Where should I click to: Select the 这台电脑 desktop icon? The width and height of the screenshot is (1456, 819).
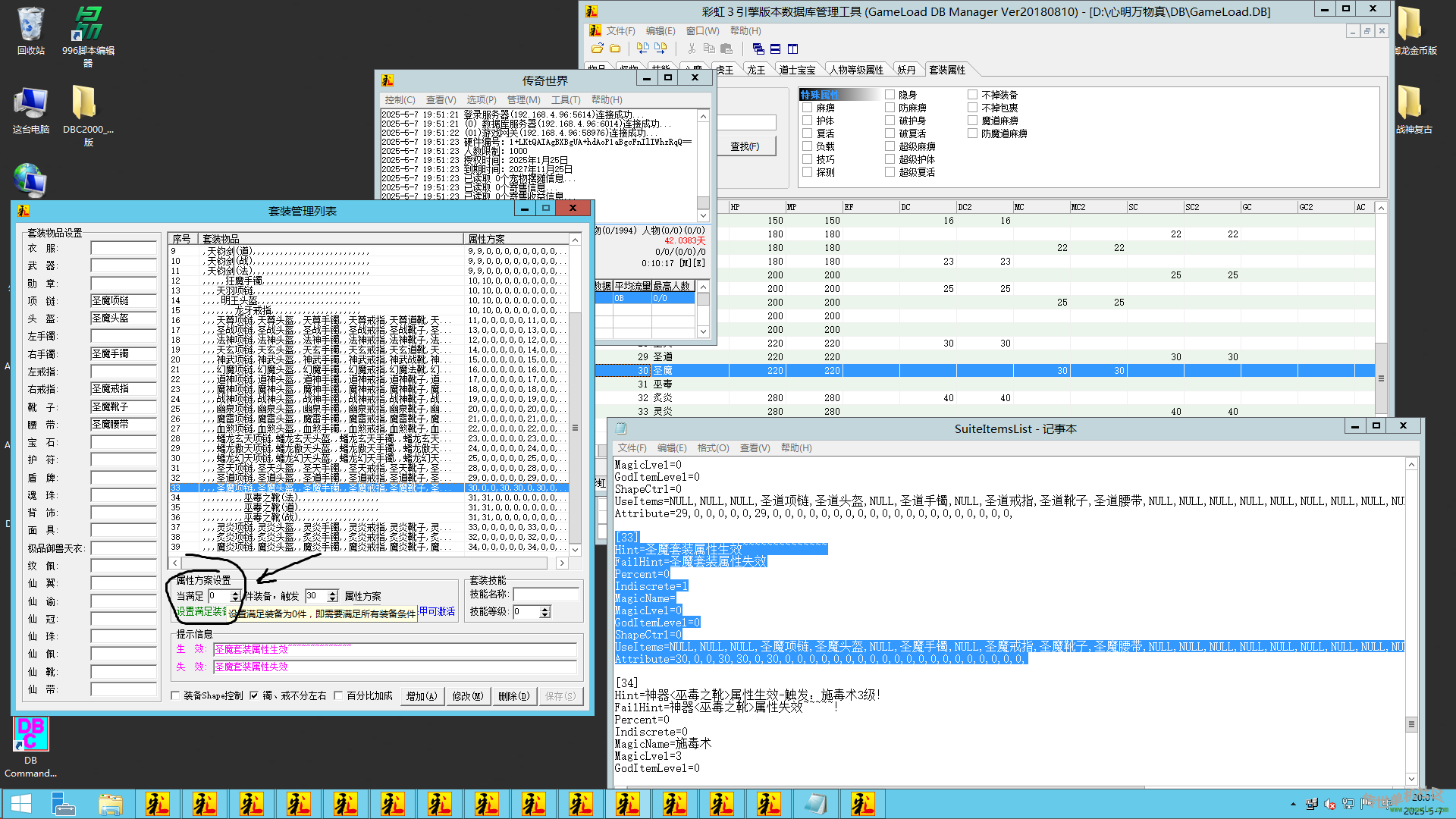point(31,110)
